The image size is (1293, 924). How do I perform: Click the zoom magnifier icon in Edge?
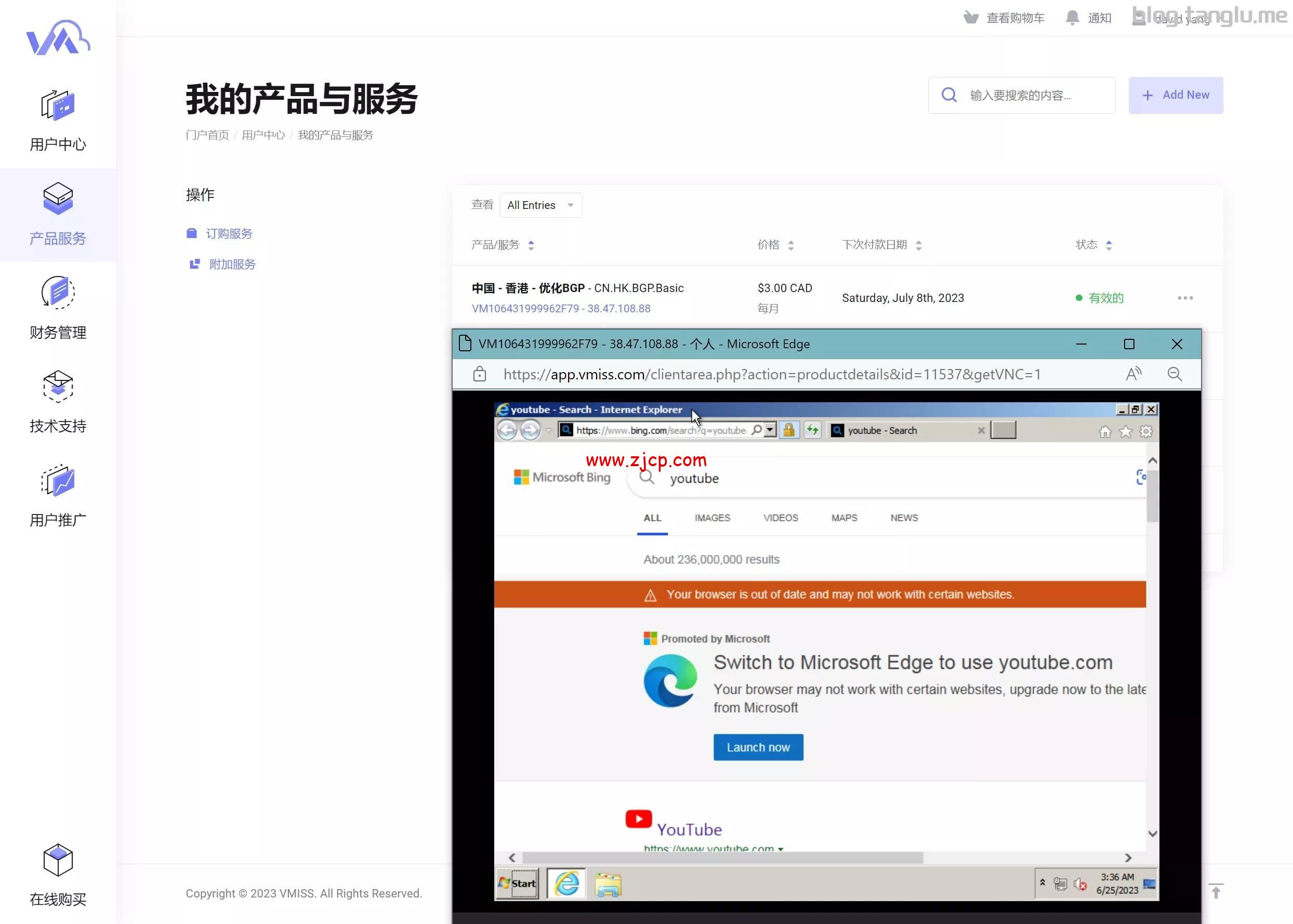(x=1175, y=374)
